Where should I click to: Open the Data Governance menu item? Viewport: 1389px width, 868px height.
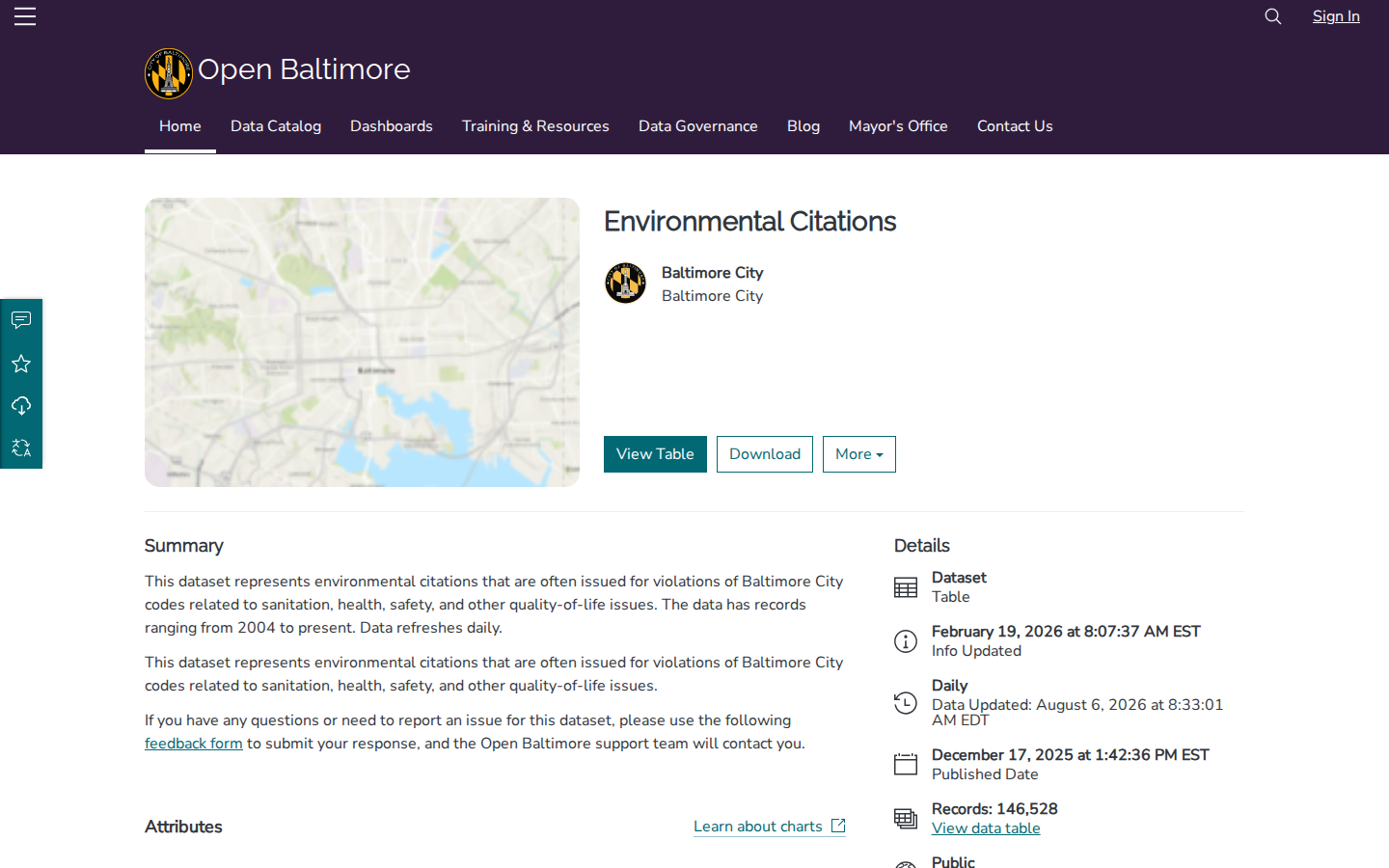click(698, 126)
